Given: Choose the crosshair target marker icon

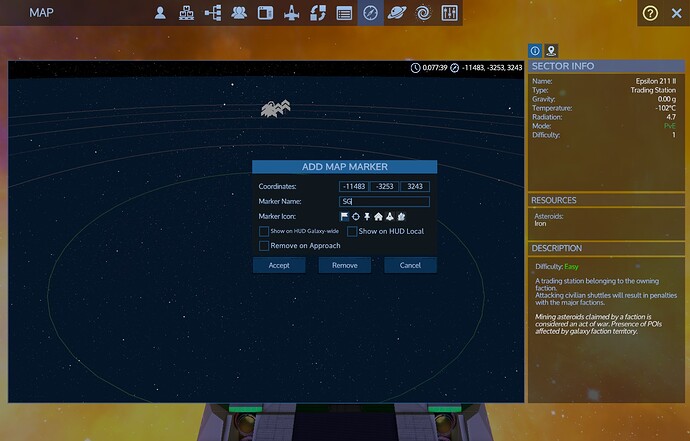Looking at the screenshot, I should 356,216.
